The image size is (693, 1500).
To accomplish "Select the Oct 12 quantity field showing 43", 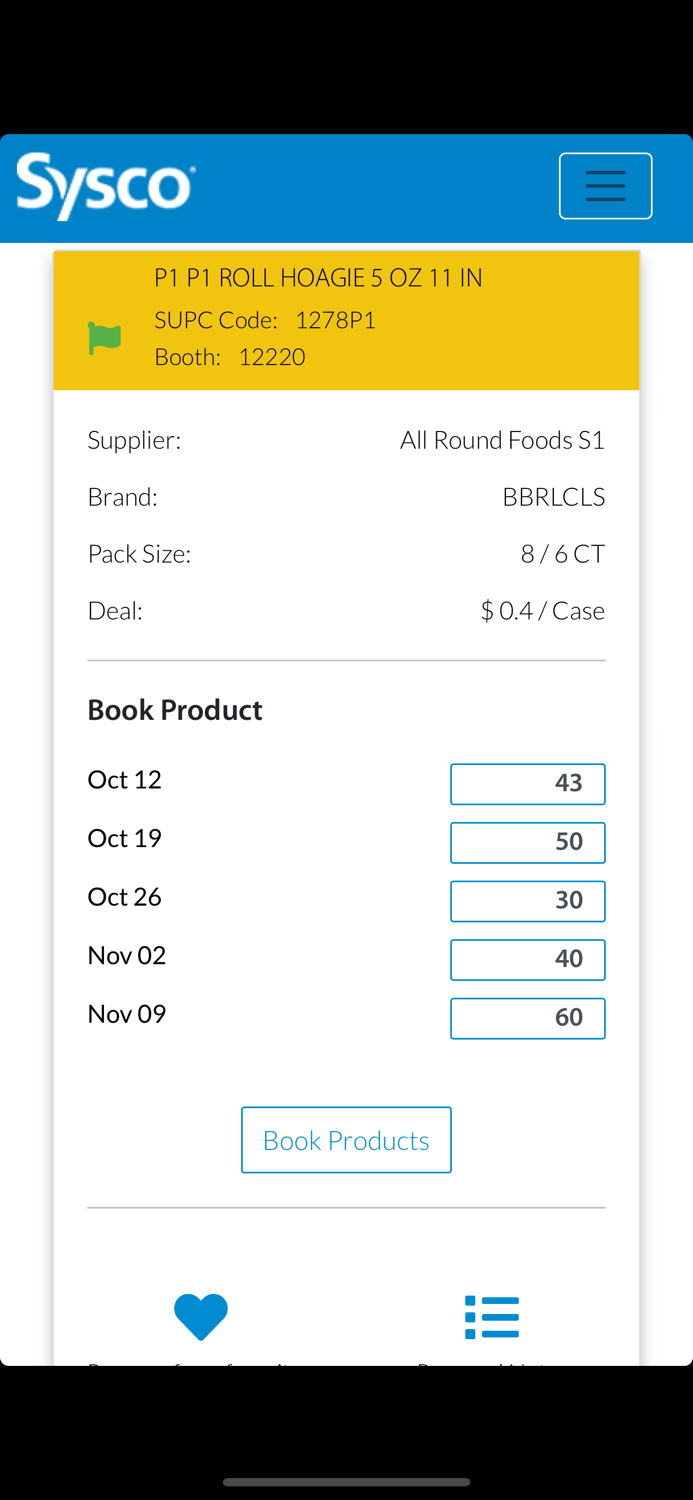I will 527,783.
